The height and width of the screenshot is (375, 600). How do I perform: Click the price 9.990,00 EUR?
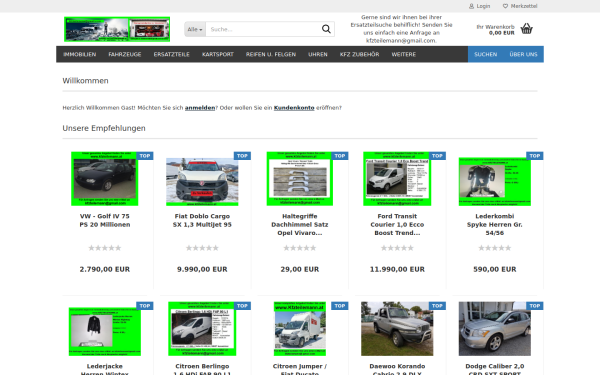click(202, 269)
